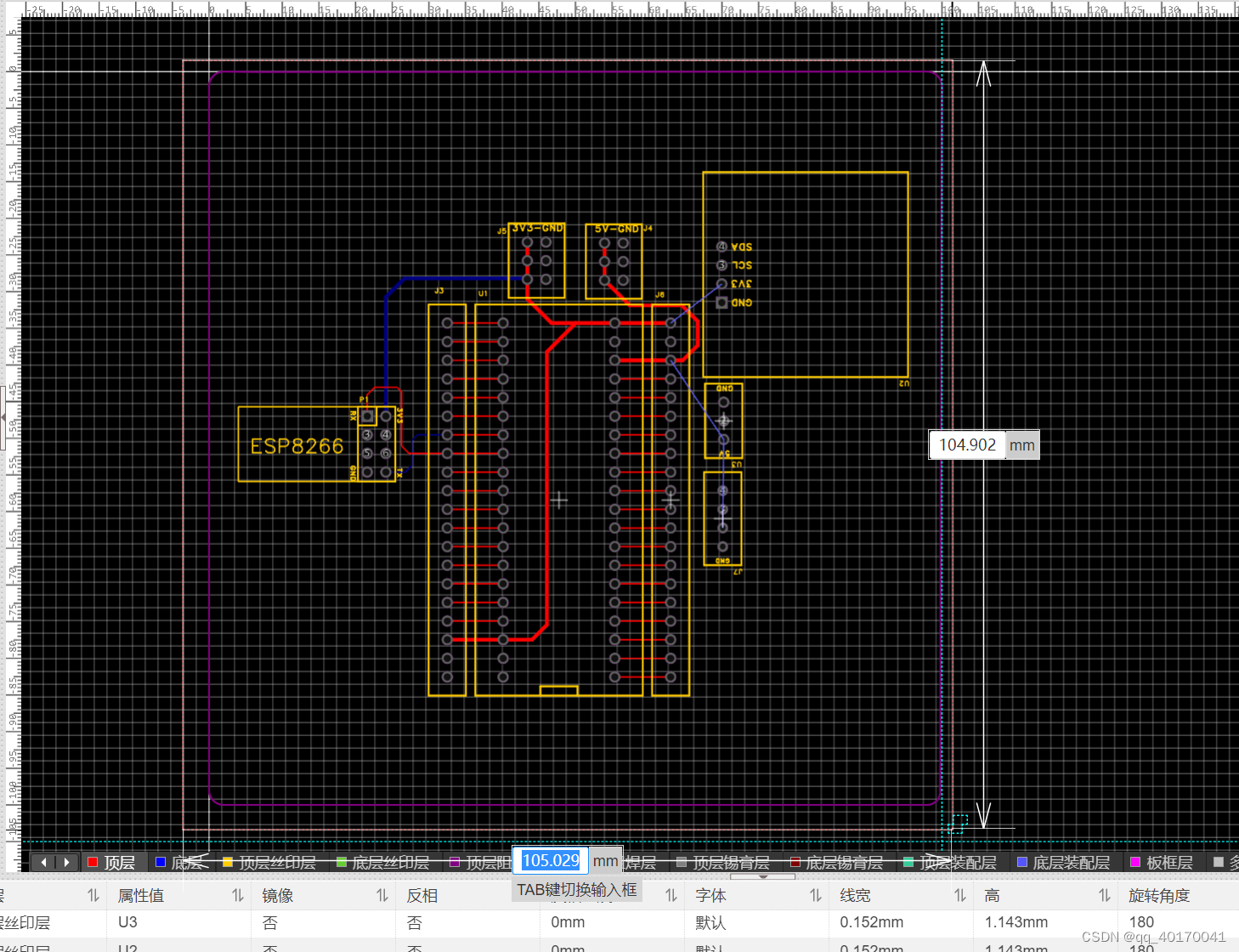Click the 旋转角度 column header
The height and width of the screenshot is (952, 1239).
pyautogui.click(x=1159, y=896)
